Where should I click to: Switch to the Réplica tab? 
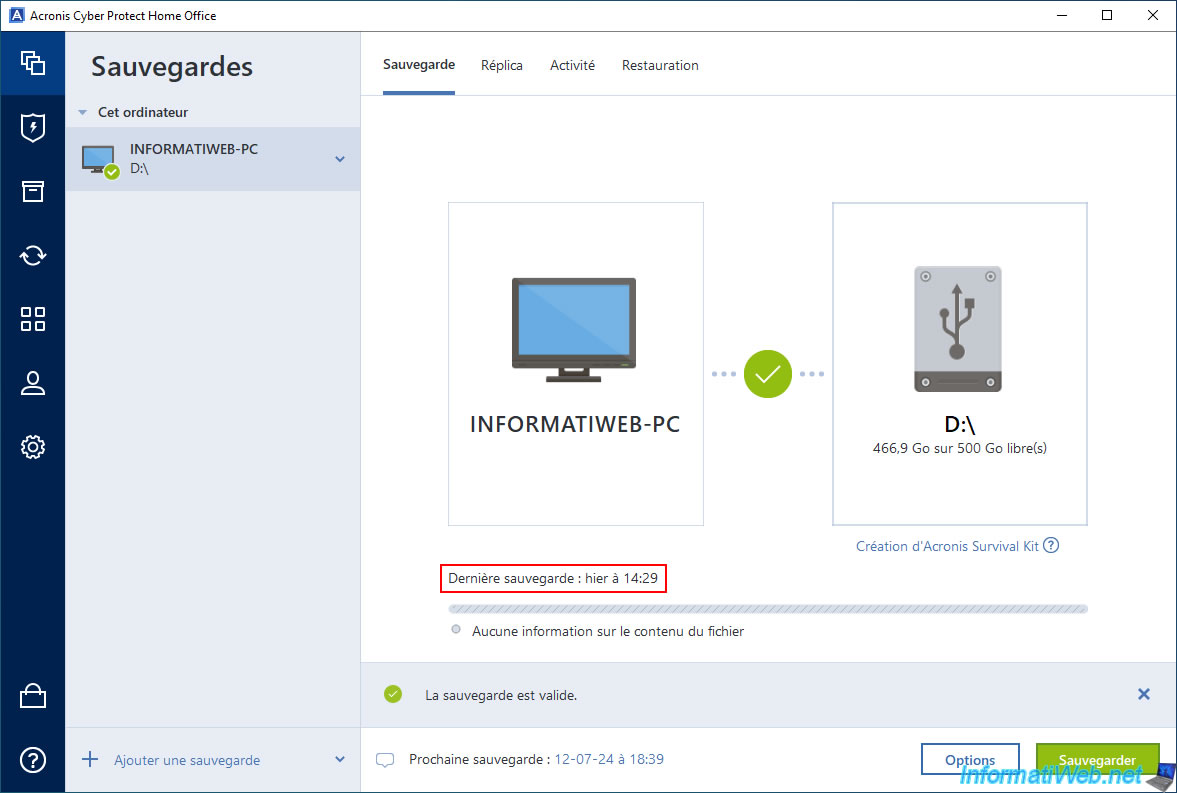(x=502, y=65)
